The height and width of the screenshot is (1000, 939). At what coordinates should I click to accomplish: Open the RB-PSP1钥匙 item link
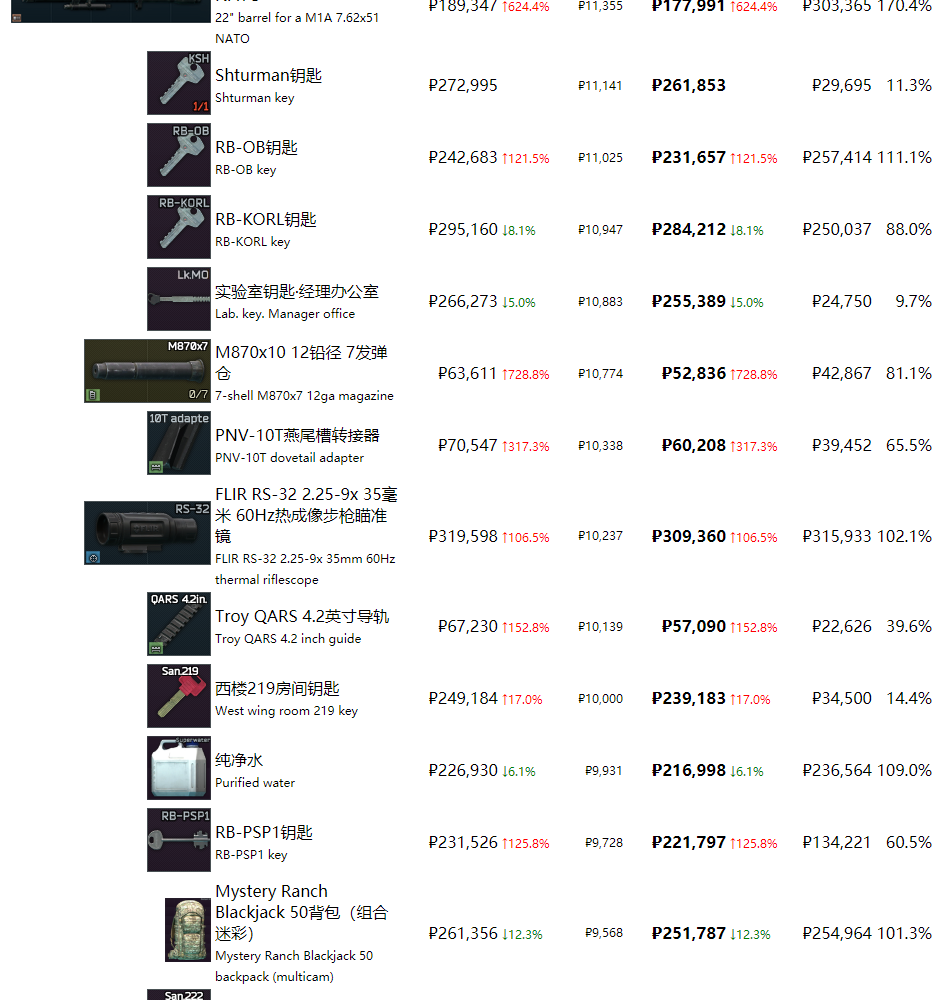pos(264,832)
